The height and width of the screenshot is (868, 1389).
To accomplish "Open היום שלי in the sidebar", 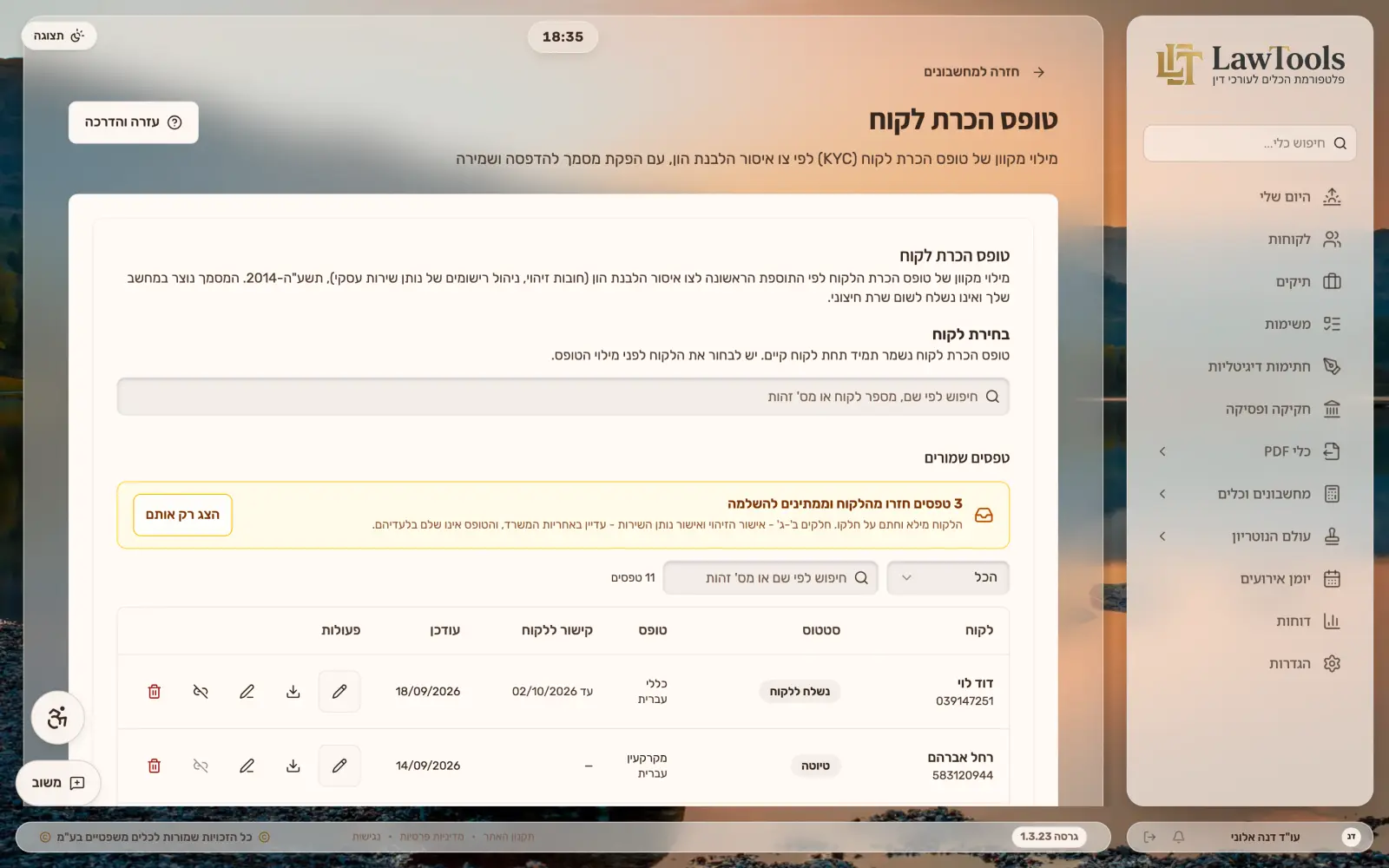I will [x=1250, y=197].
